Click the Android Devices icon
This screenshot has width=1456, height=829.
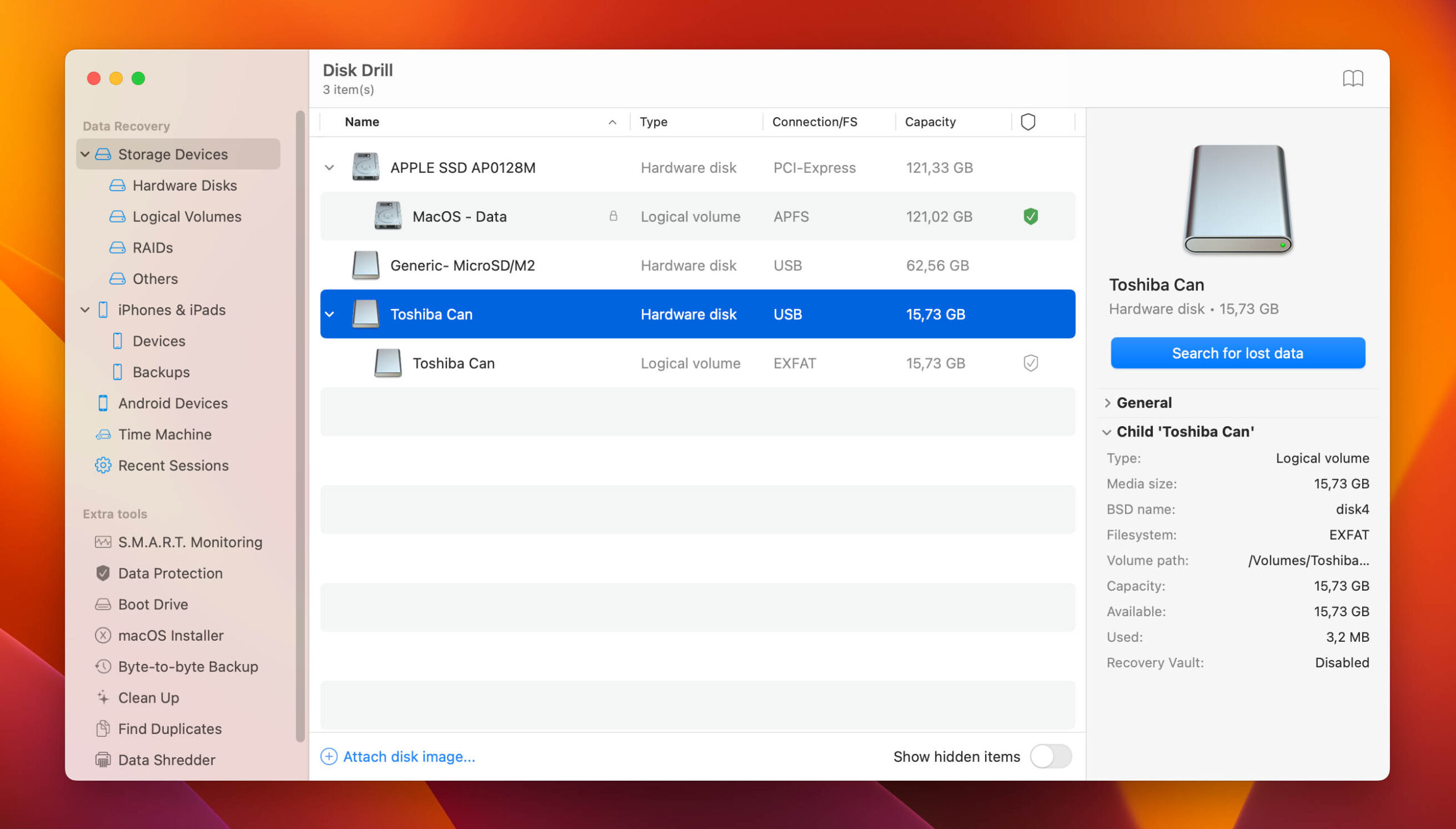coord(103,403)
